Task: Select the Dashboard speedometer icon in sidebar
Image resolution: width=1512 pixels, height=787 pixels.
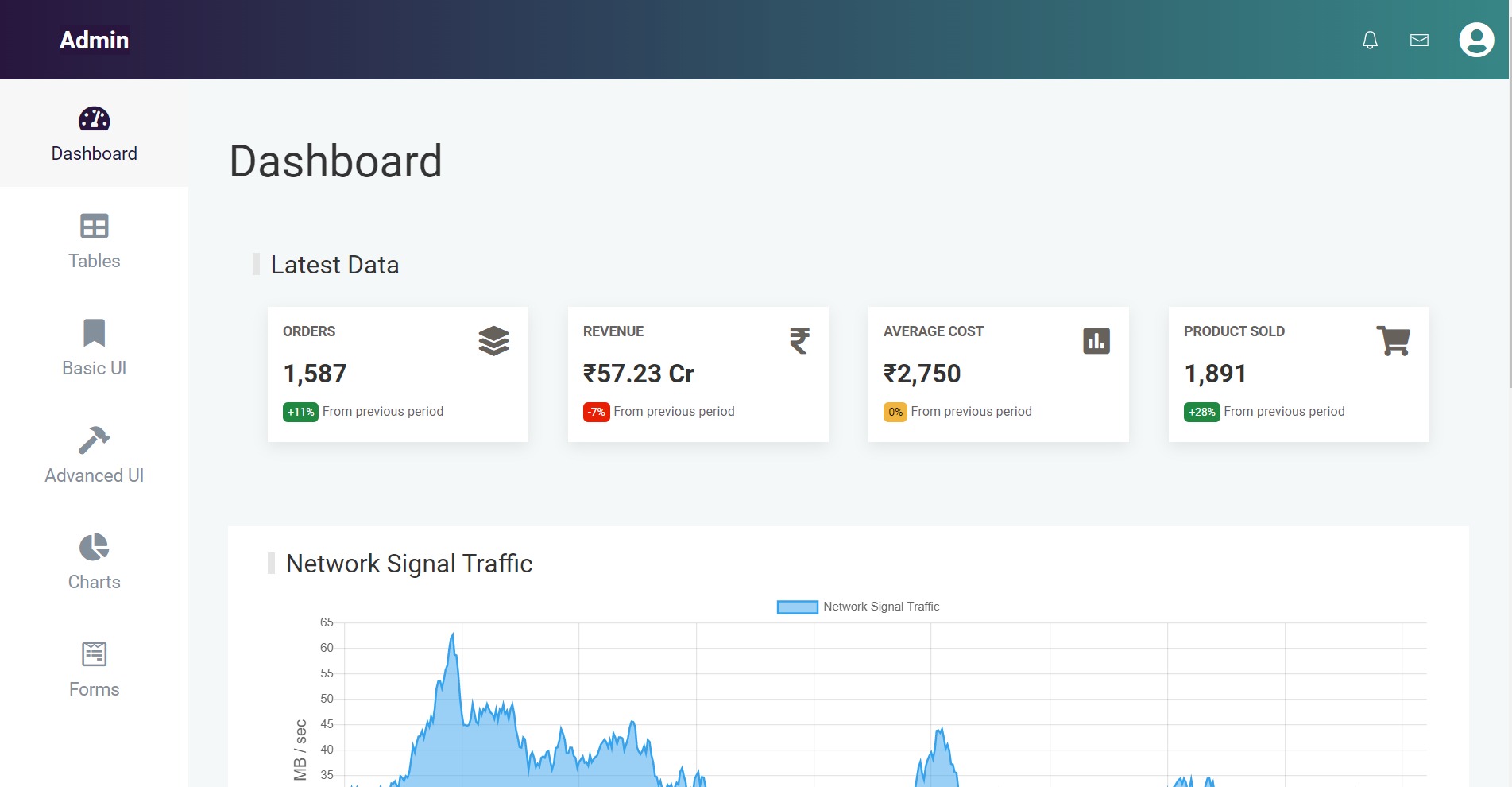Action: tap(94, 119)
